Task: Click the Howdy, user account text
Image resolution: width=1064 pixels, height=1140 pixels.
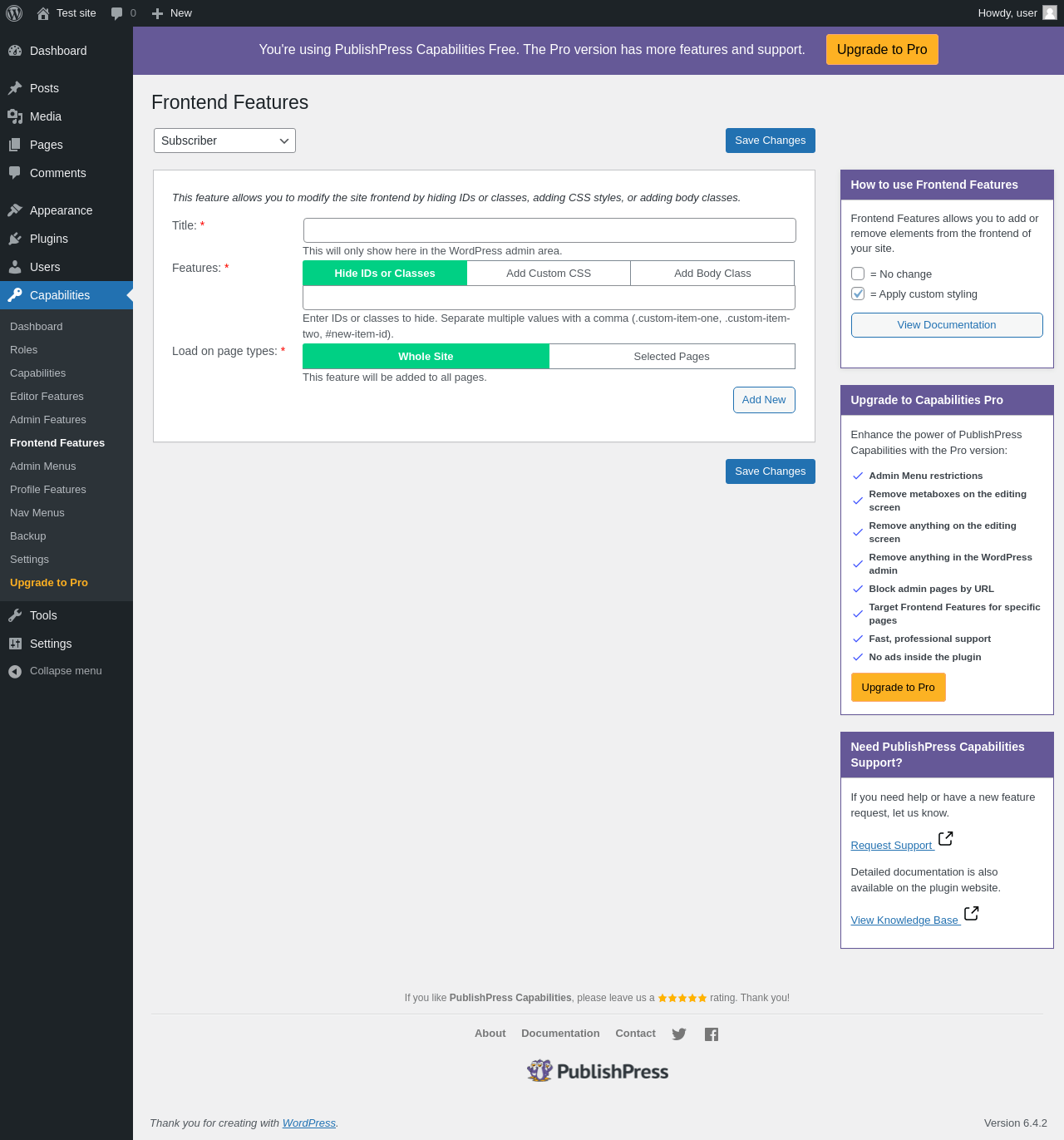Action: 1007,13
